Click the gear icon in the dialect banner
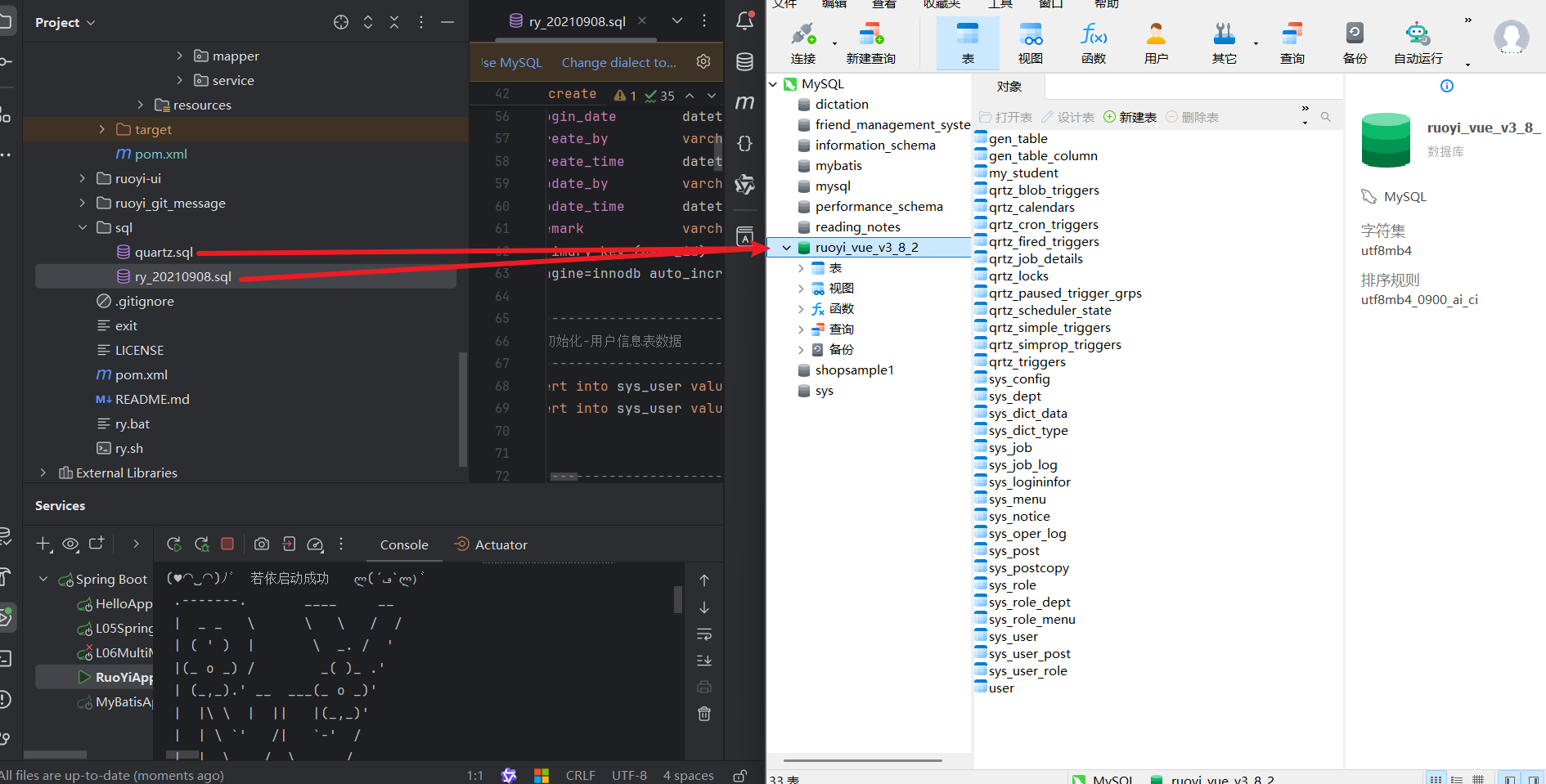This screenshot has width=1546, height=784. coord(703,62)
